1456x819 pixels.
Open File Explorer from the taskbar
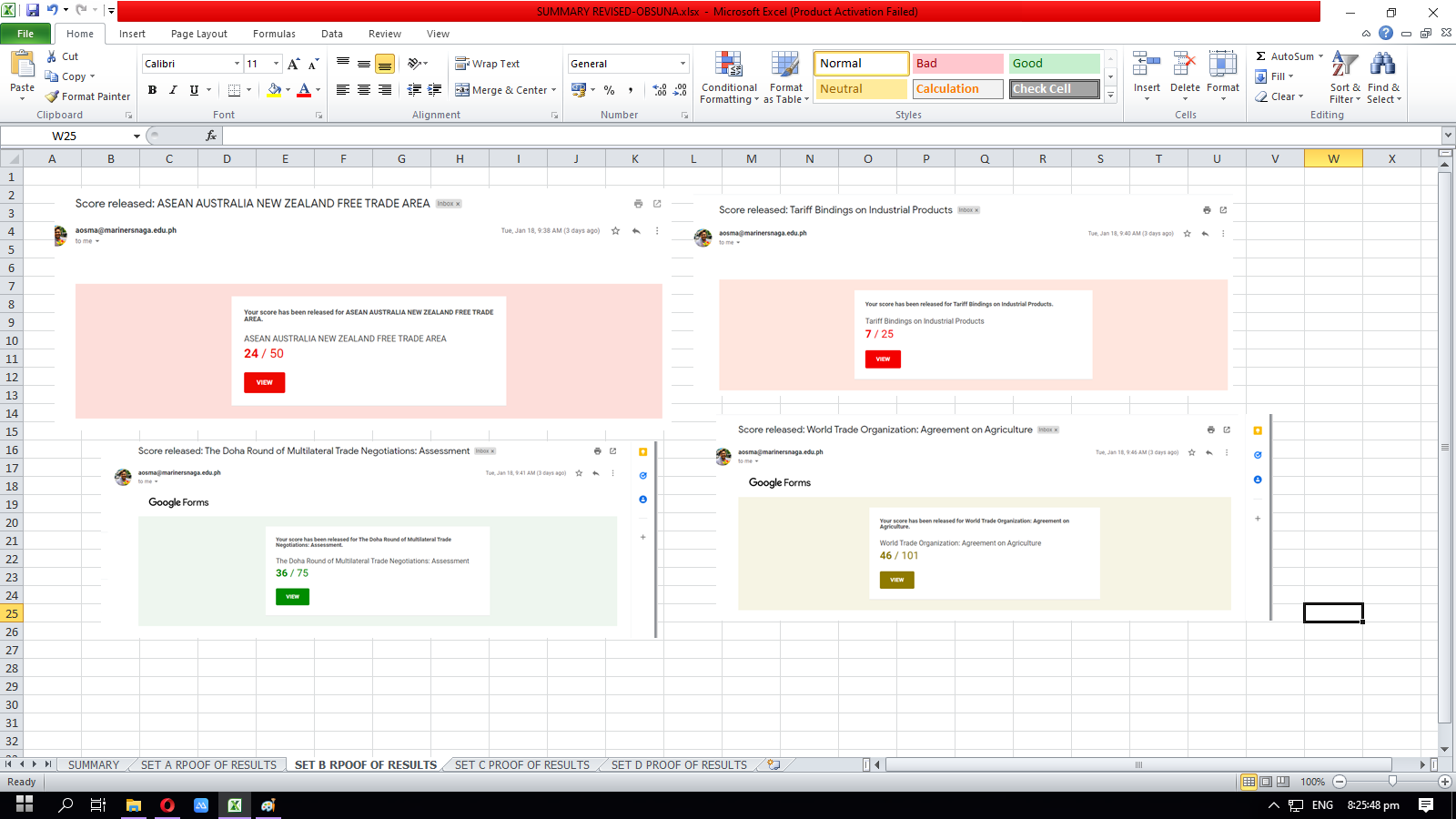point(134,805)
